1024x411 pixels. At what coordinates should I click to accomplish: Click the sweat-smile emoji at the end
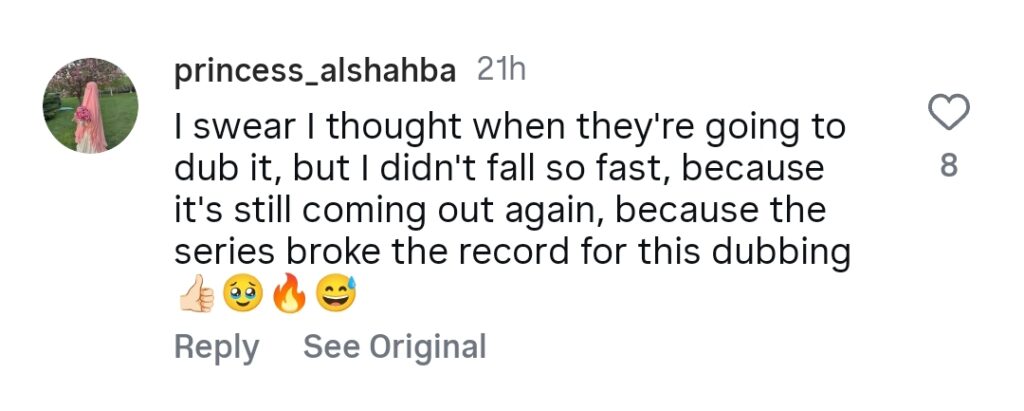pos(334,295)
